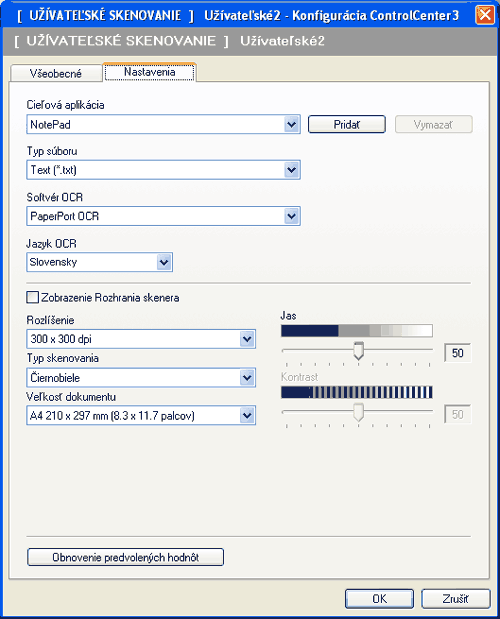Click the Pridať button
The width and height of the screenshot is (500, 619).
coord(346,124)
